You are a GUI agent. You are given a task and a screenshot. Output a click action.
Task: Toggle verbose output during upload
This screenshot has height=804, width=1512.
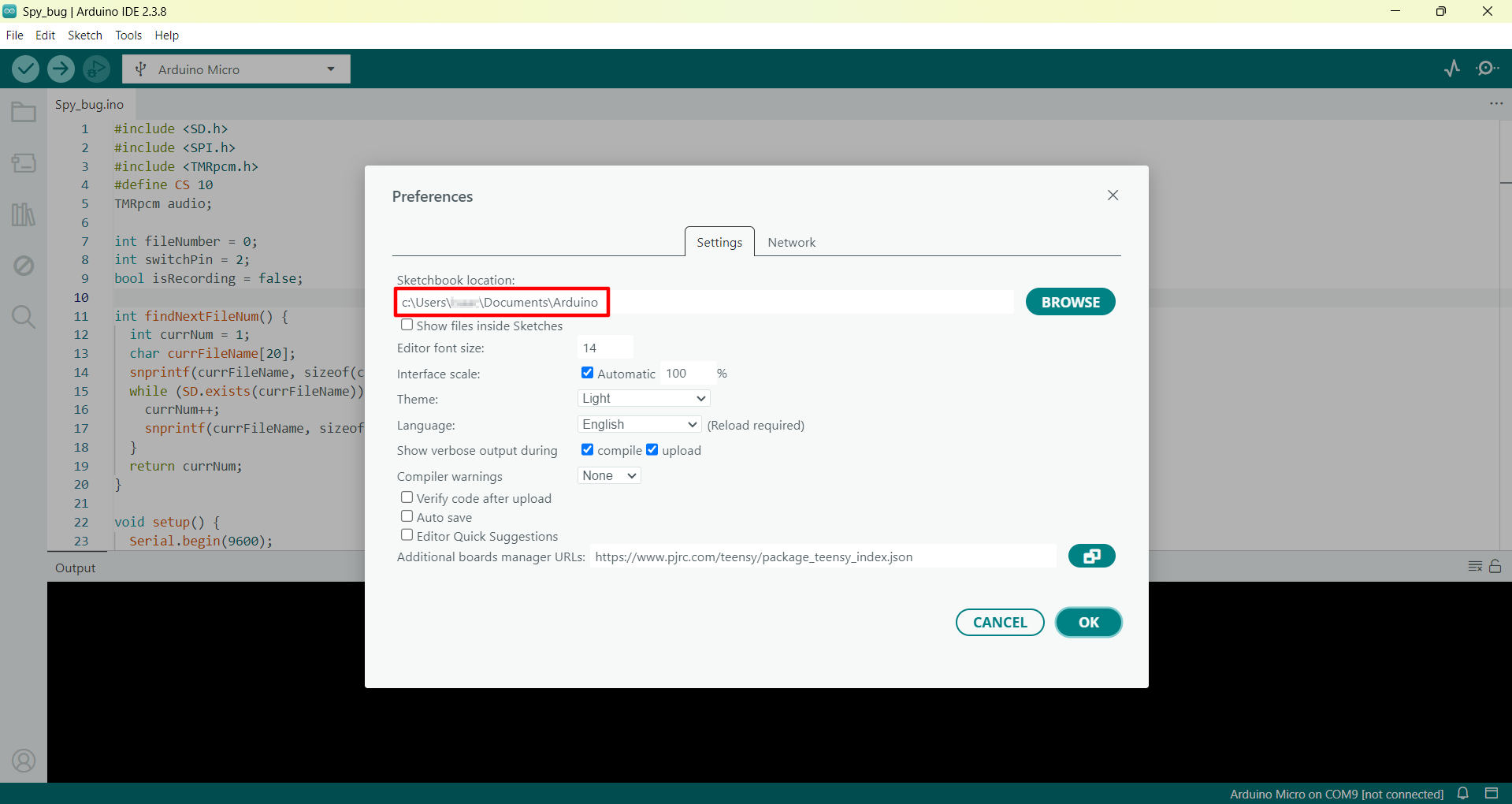[x=652, y=449]
